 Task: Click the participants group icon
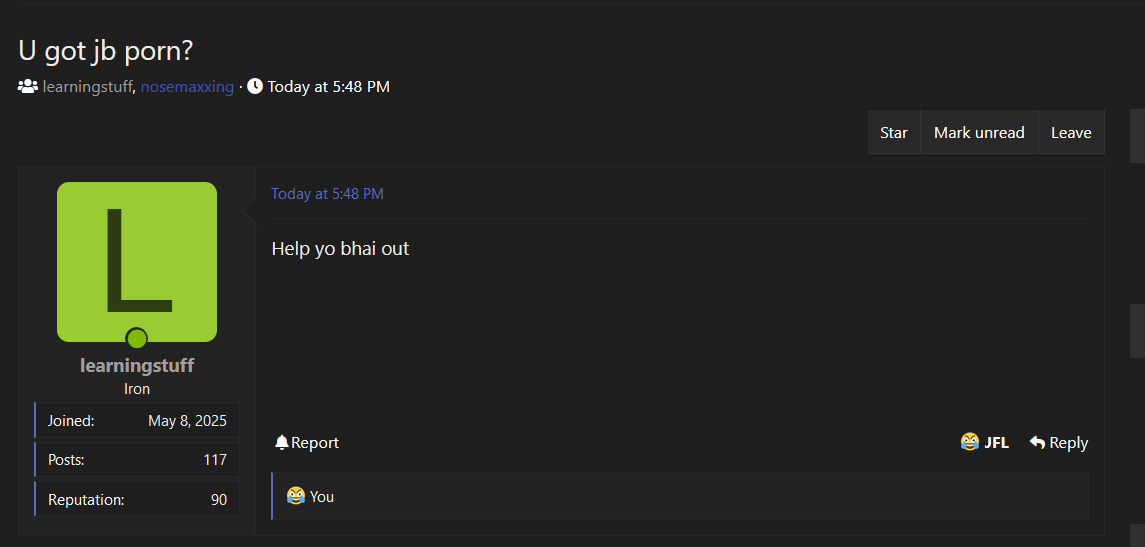coord(28,87)
